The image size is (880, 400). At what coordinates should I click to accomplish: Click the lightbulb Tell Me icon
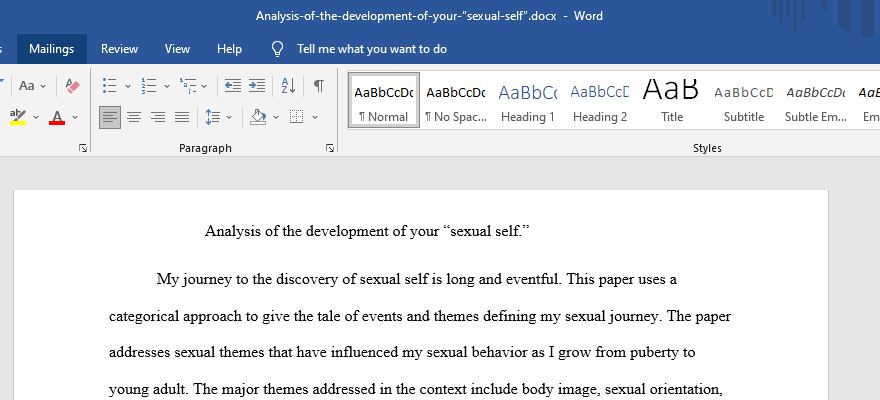277,49
